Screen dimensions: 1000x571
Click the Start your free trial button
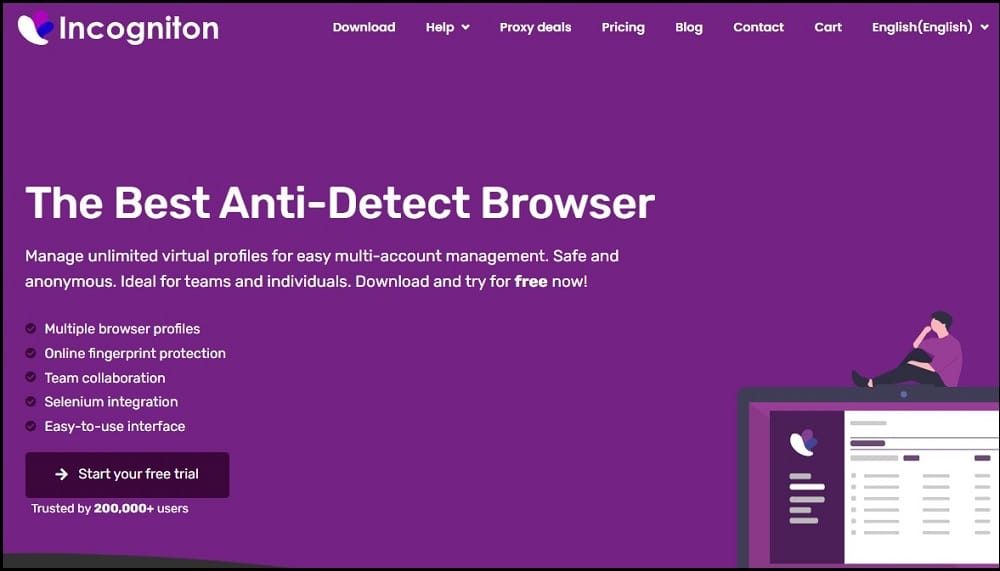(127, 475)
